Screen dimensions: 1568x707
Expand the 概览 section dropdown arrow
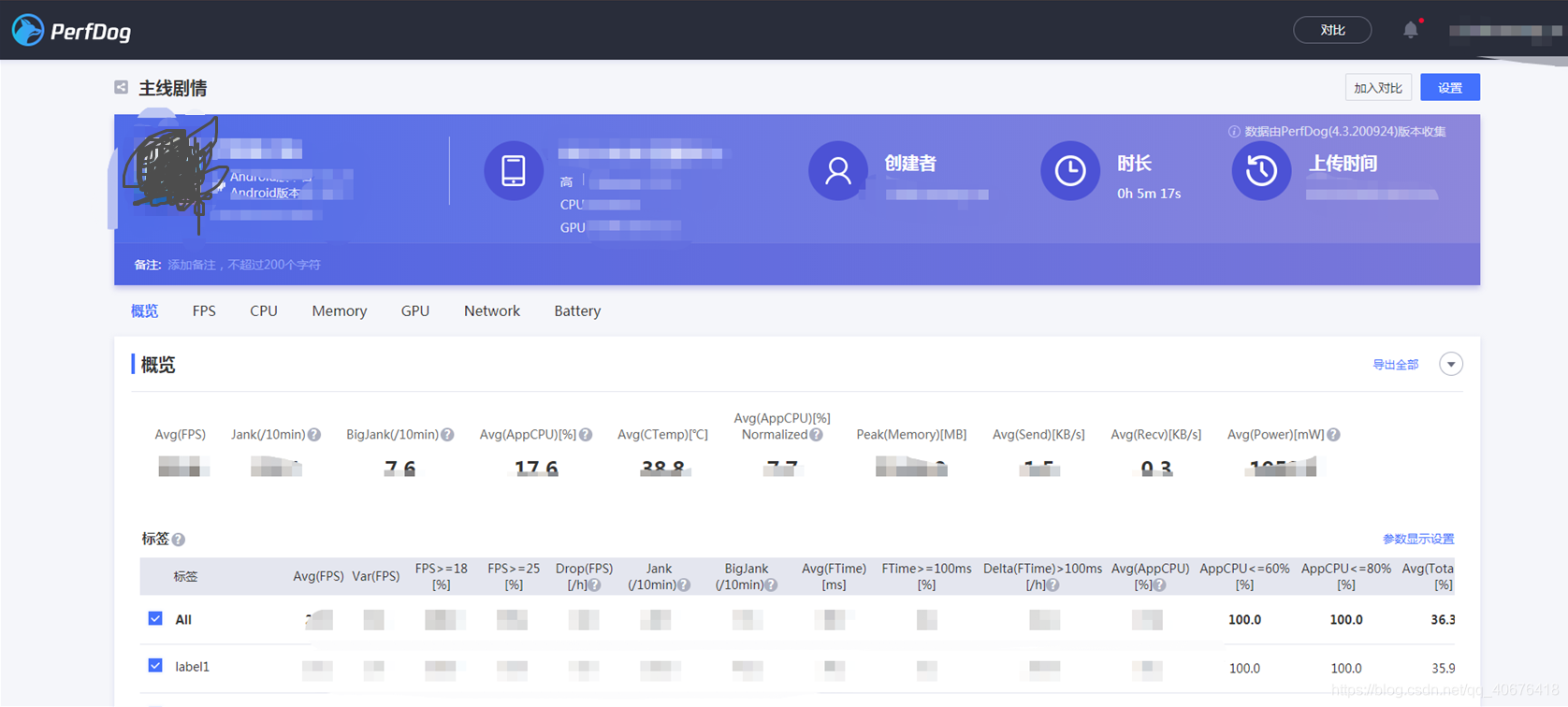coord(1451,364)
